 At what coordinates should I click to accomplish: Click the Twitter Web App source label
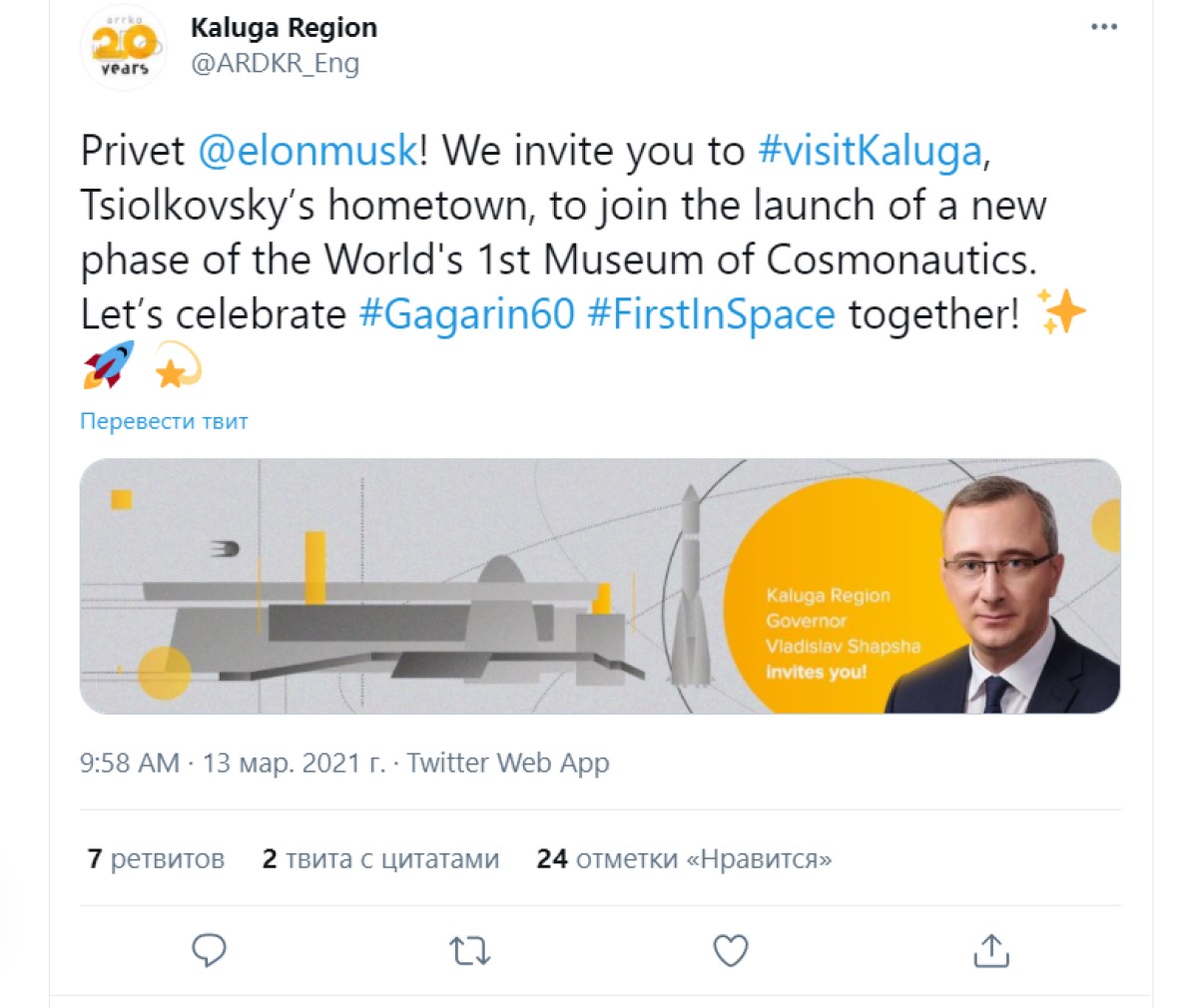[508, 763]
